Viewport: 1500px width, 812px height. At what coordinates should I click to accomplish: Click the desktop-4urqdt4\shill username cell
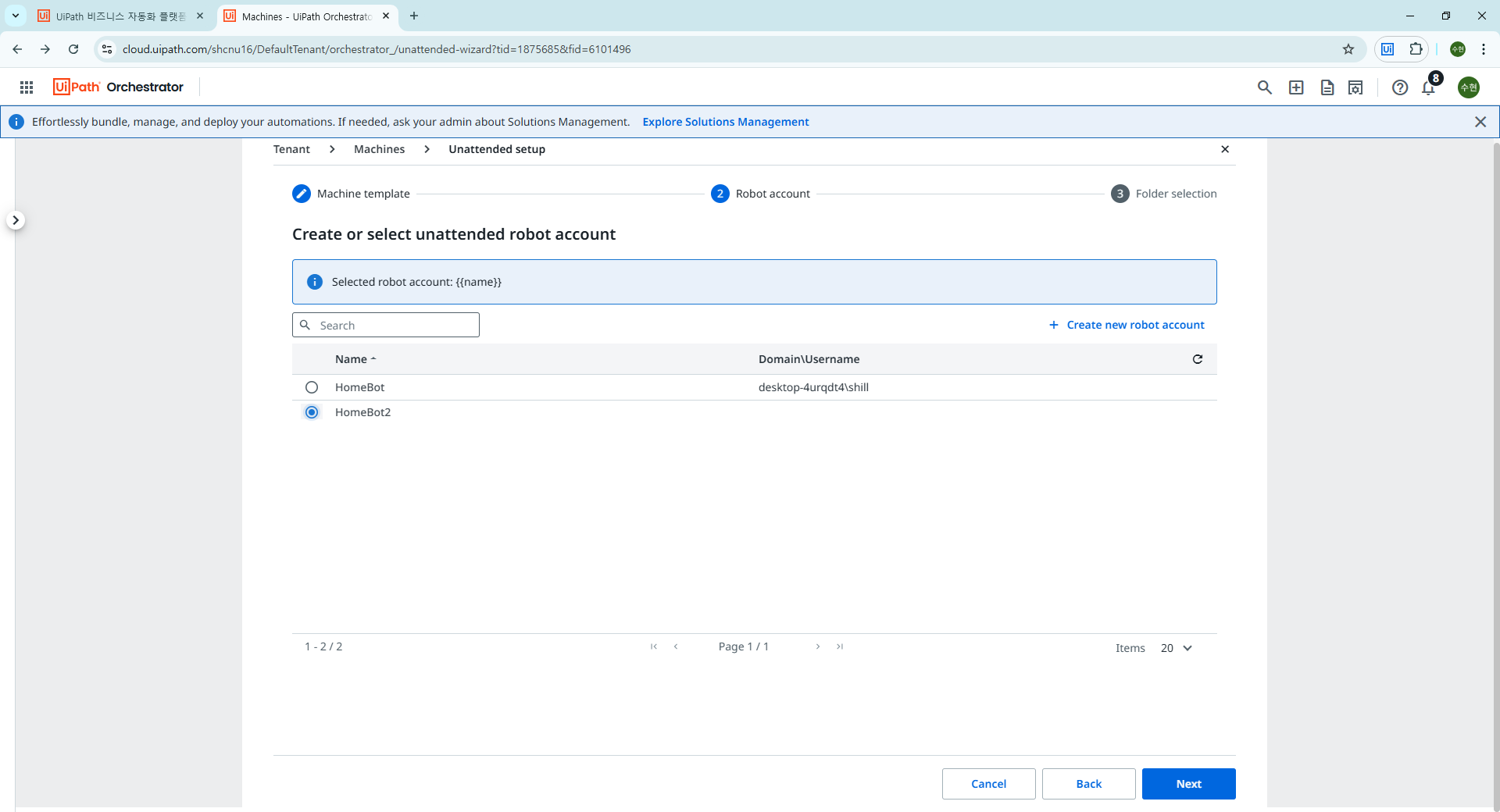tap(813, 387)
